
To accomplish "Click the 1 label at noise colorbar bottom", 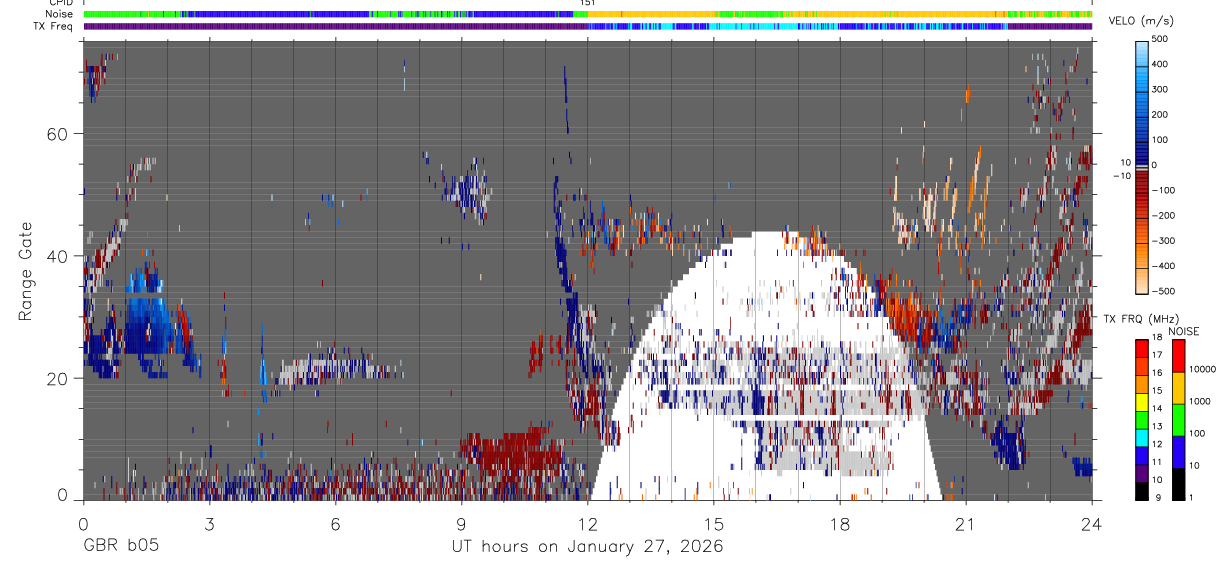I will (1193, 498).
